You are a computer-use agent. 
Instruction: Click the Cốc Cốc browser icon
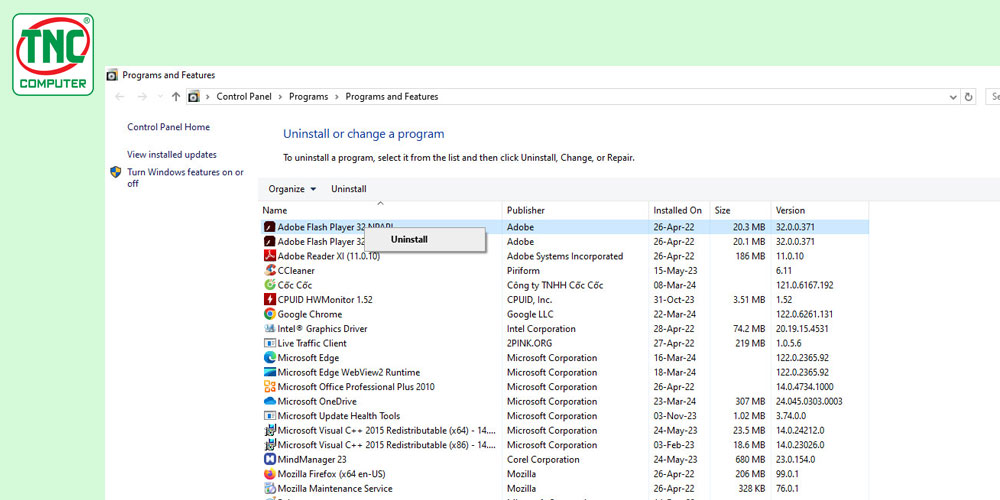point(269,285)
